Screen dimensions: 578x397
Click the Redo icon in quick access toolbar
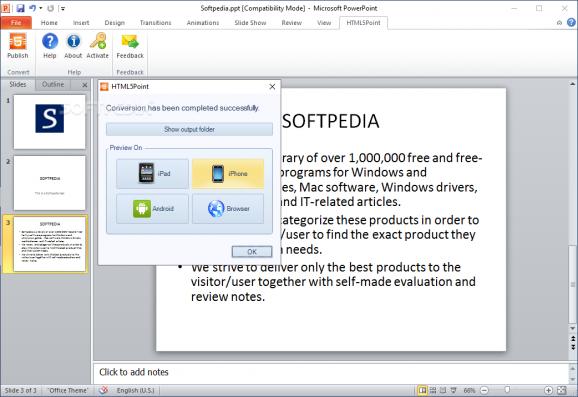51,8
